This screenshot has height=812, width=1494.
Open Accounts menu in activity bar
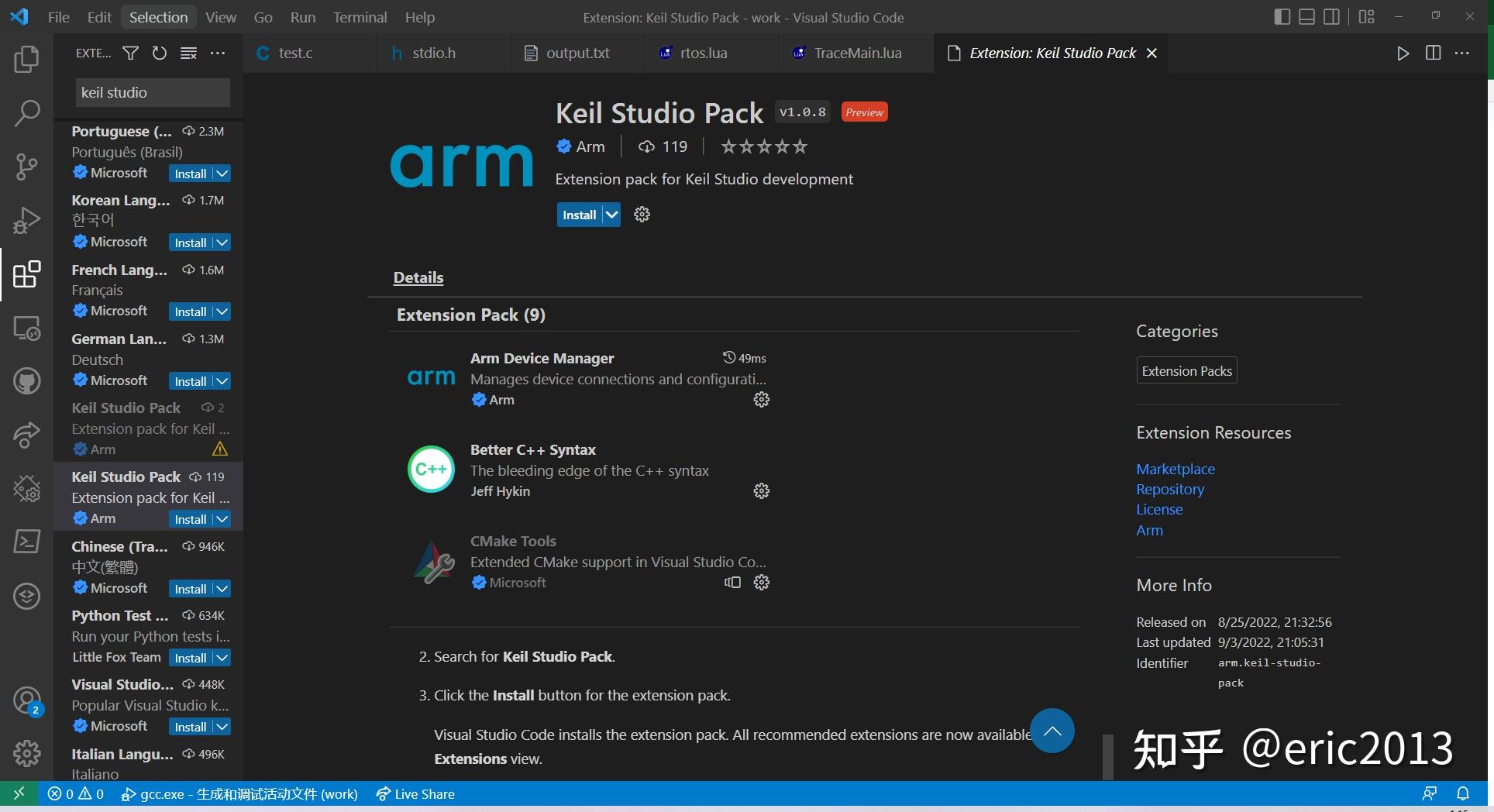26,700
